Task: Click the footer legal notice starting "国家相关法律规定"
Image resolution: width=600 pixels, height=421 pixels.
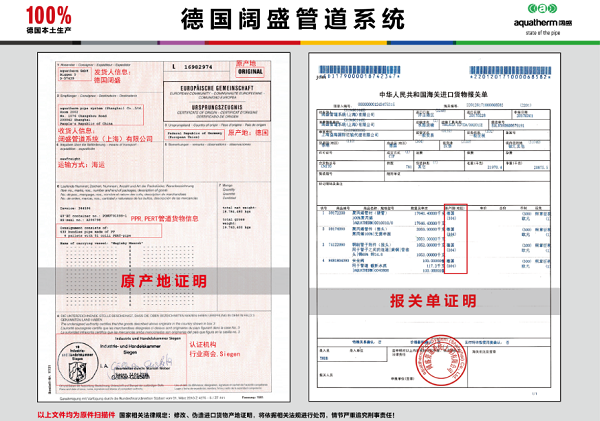Action: (257, 415)
